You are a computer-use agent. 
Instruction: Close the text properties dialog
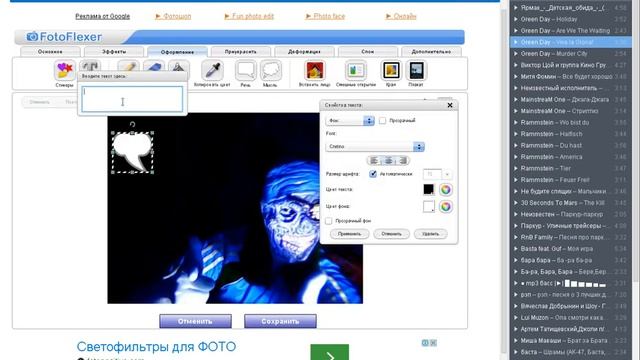(450, 105)
